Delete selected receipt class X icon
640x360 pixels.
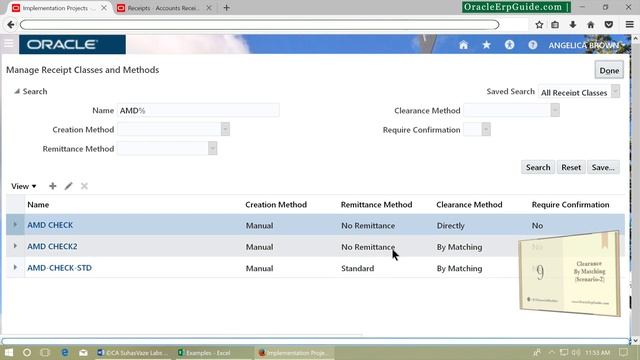pos(84,186)
